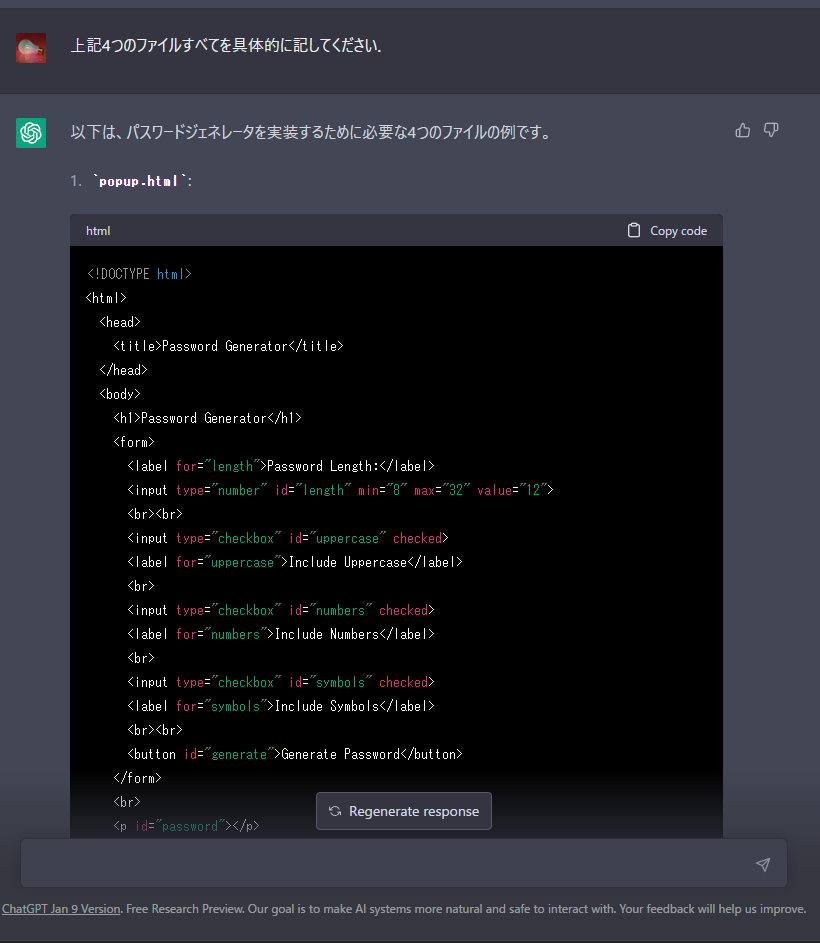Click the ChatGPT logo avatar beside the response
This screenshot has height=943, width=820.
pyautogui.click(x=30, y=132)
